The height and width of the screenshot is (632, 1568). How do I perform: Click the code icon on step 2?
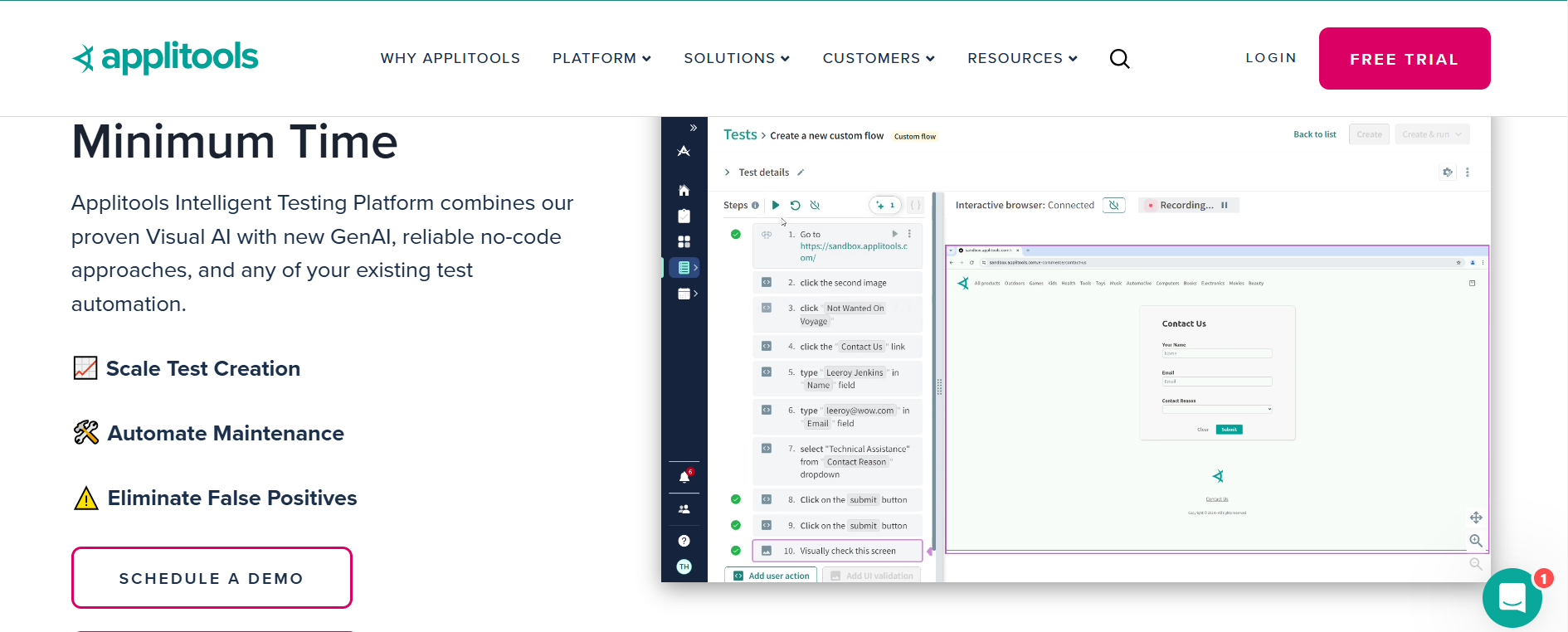(767, 282)
